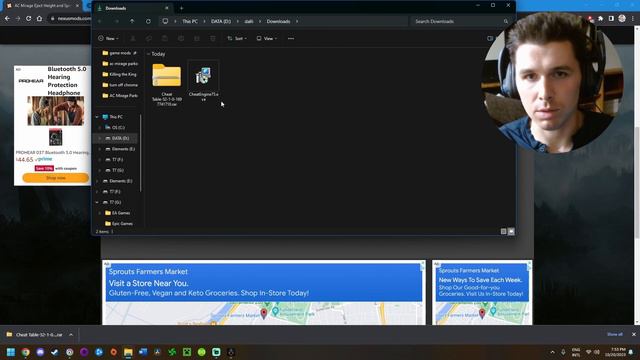Click Chrome home button
Screen dimensions: 640x360
(x=39, y=18)
